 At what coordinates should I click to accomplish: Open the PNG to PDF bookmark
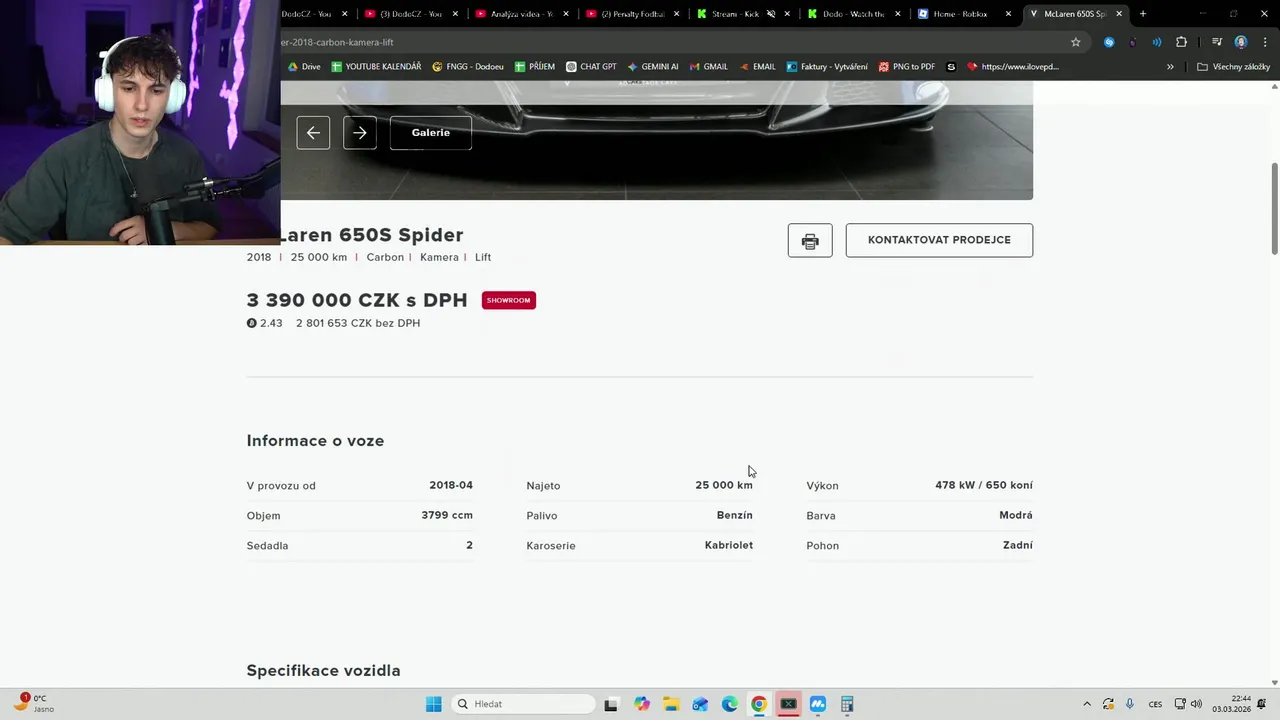(x=907, y=67)
